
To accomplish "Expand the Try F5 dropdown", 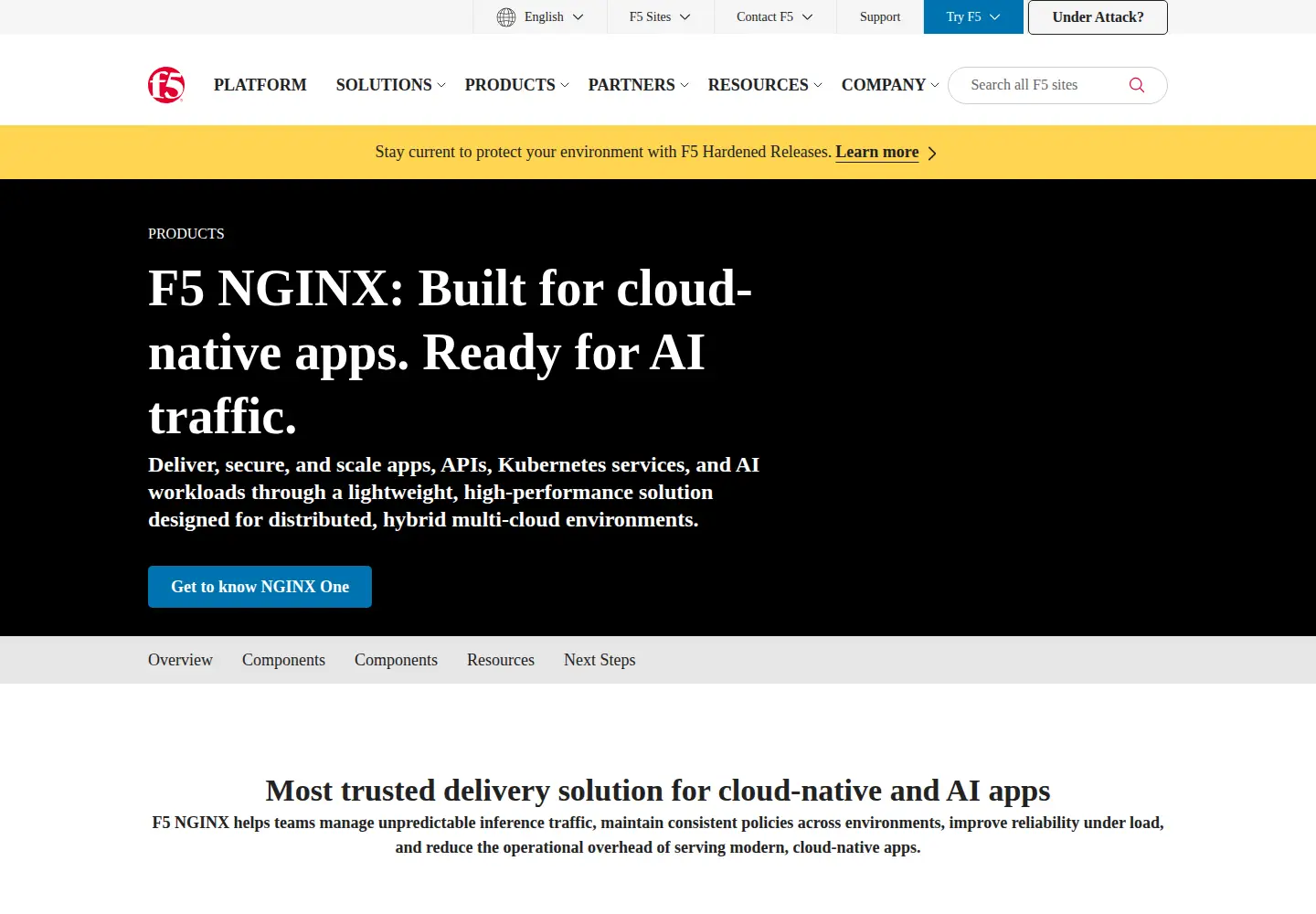I will [x=973, y=17].
